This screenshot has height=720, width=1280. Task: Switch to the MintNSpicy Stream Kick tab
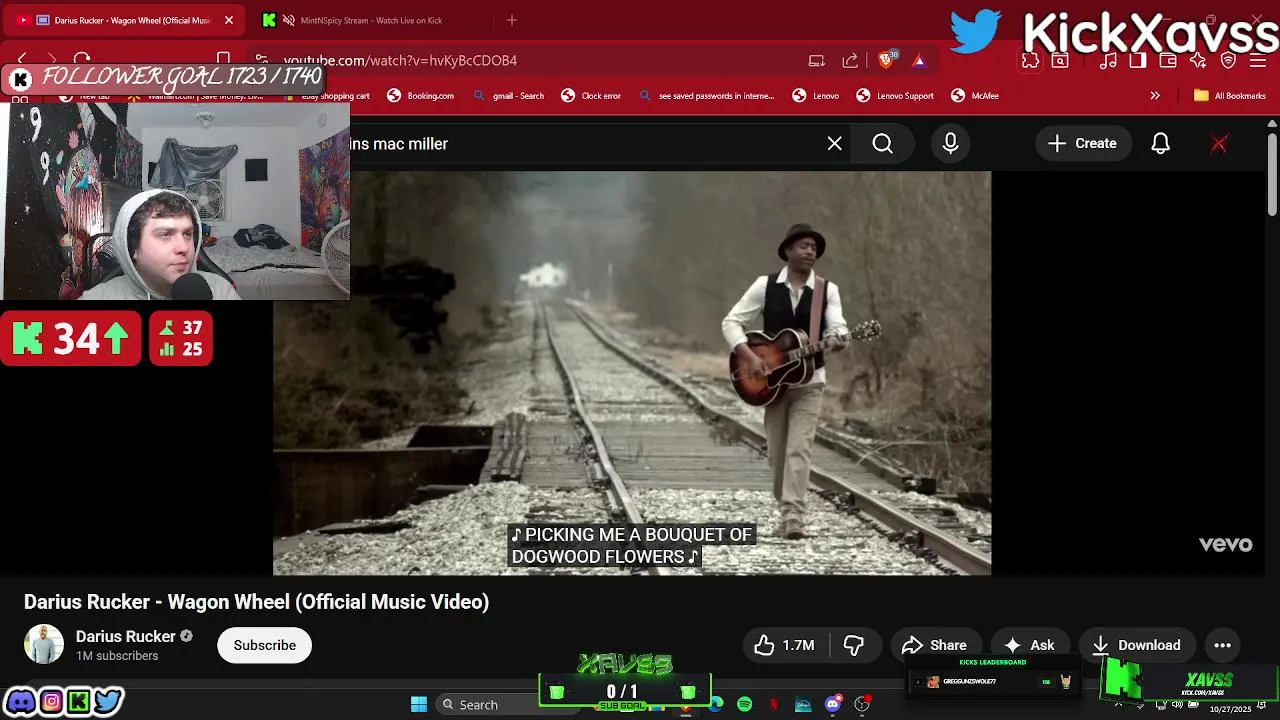(x=371, y=20)
